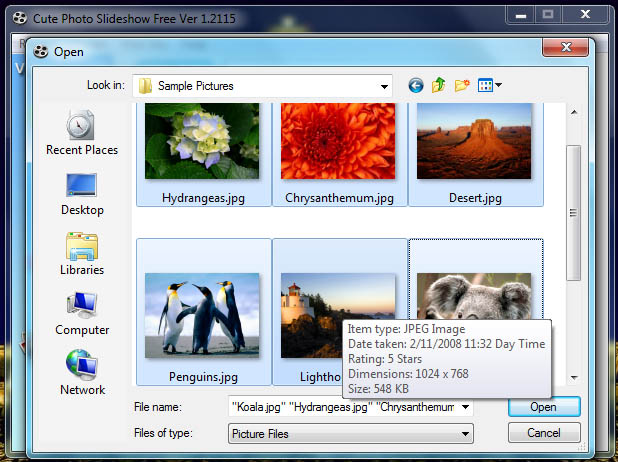
Task: Expand the Look in folder dropdown
Action: tap(384, 86)
